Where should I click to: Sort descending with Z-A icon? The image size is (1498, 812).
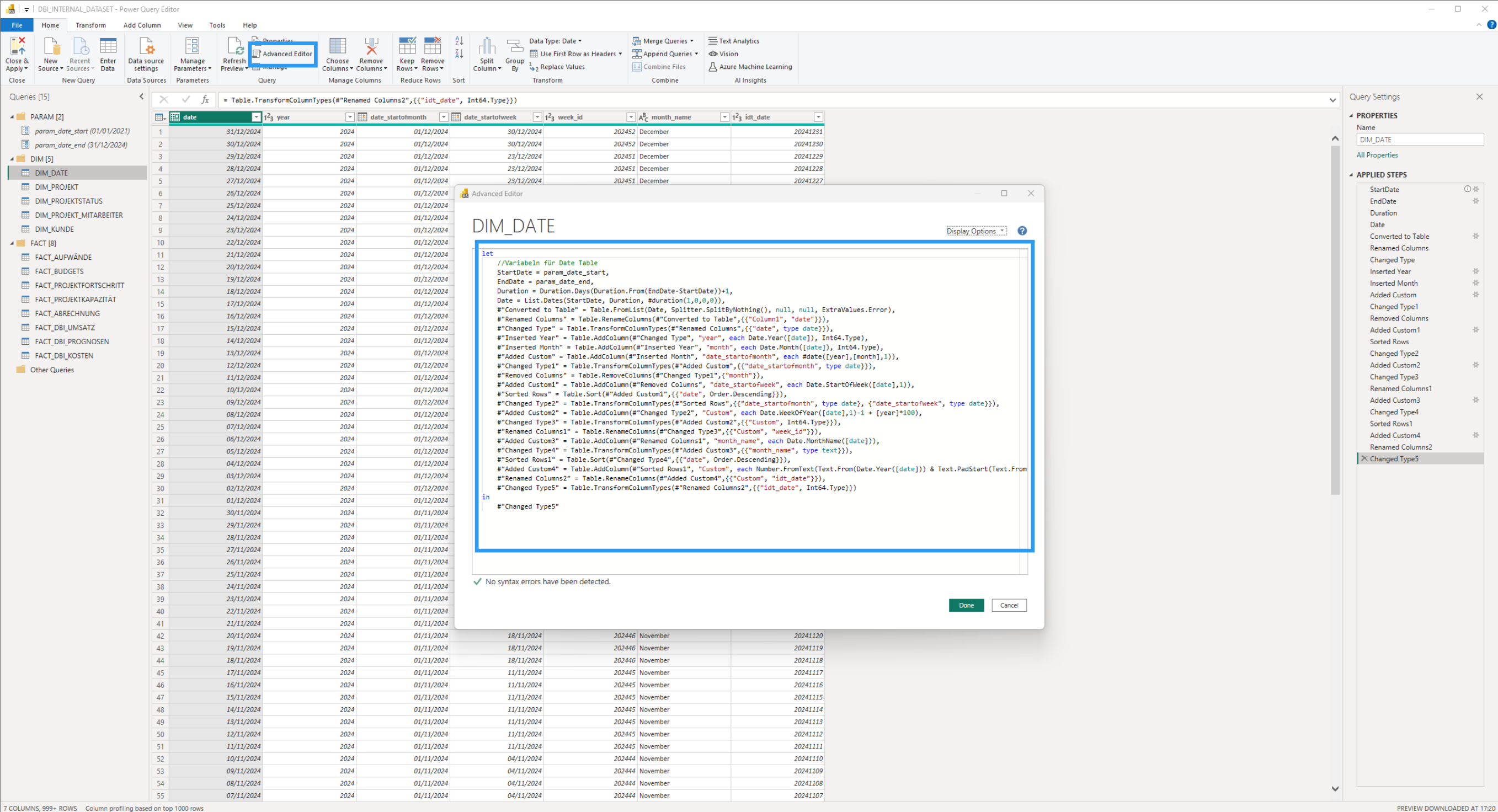(x=459, y=54)
